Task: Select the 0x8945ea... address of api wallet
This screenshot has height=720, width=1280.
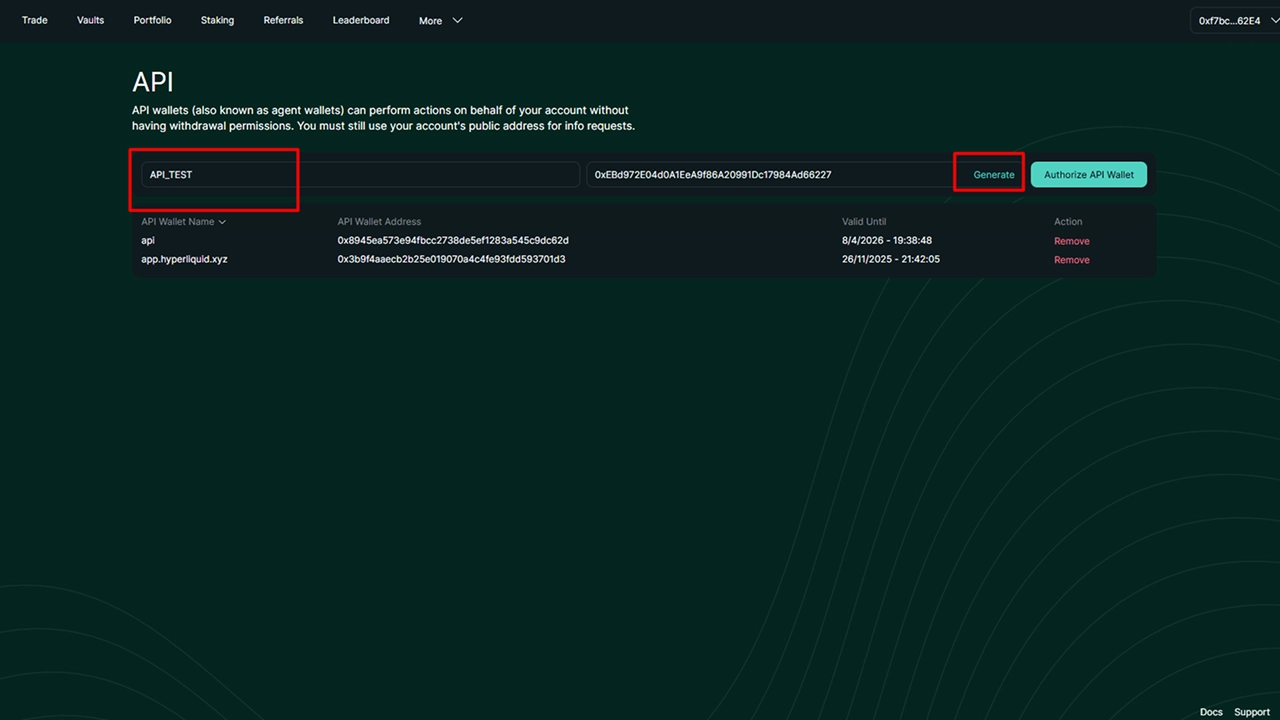Action: [453, 241]
